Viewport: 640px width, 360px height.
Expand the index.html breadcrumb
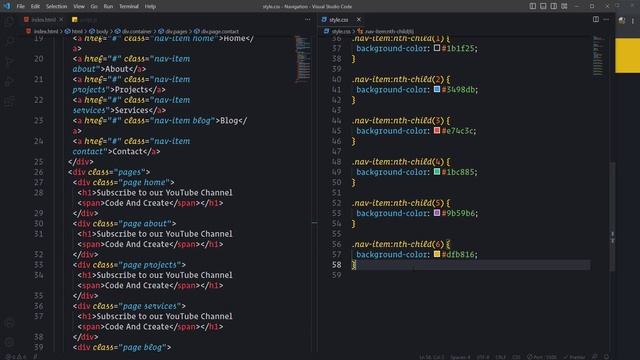pyautogui.click(x=42, y=31)
